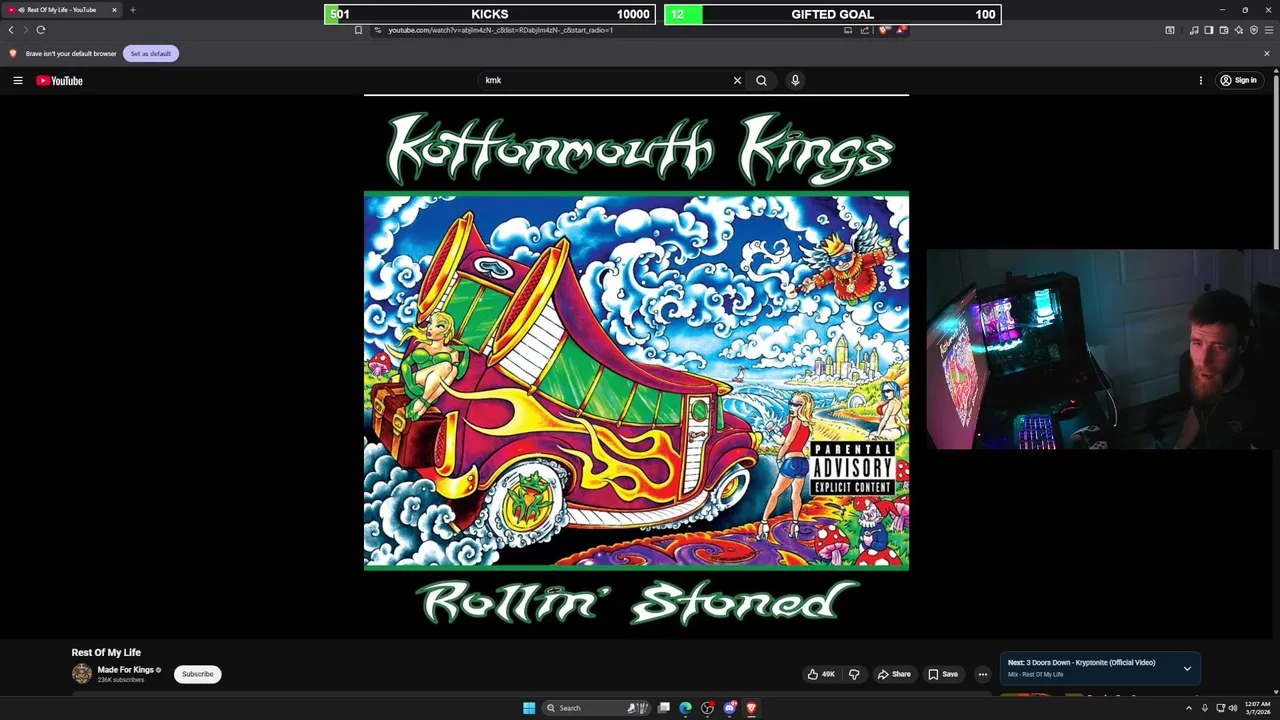Share the page URL via address bar icon
Image resolution: width=1280 pixels, height=720 pixels.
(x=865, y=30)
